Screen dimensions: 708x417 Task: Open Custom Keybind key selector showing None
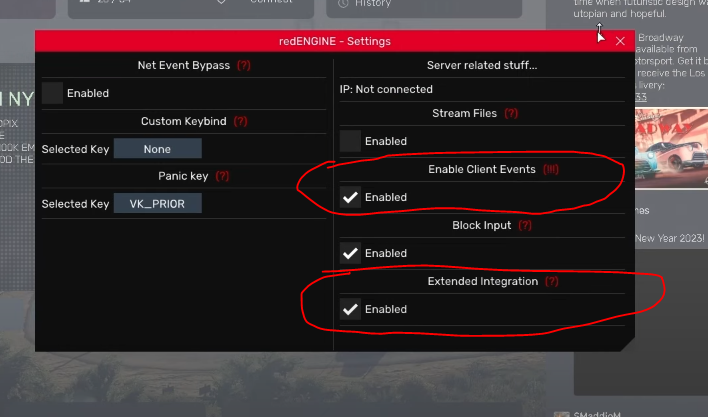157,149
